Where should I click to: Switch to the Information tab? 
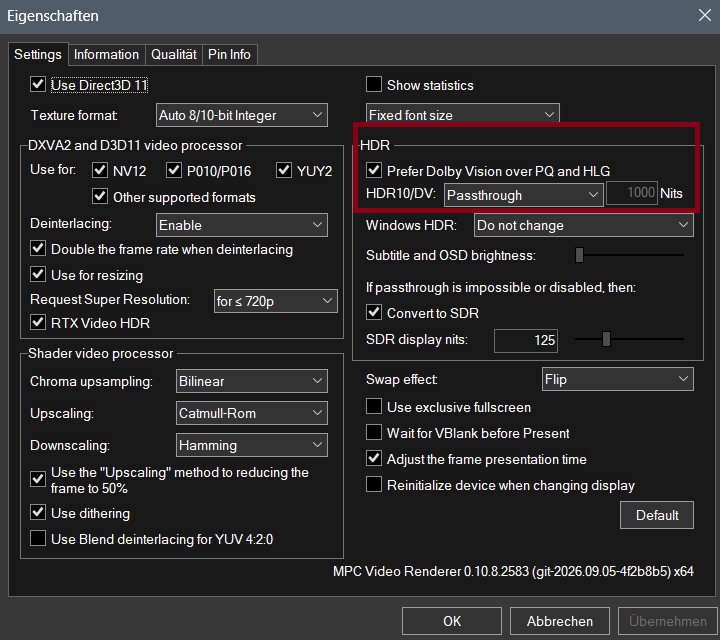107,55
